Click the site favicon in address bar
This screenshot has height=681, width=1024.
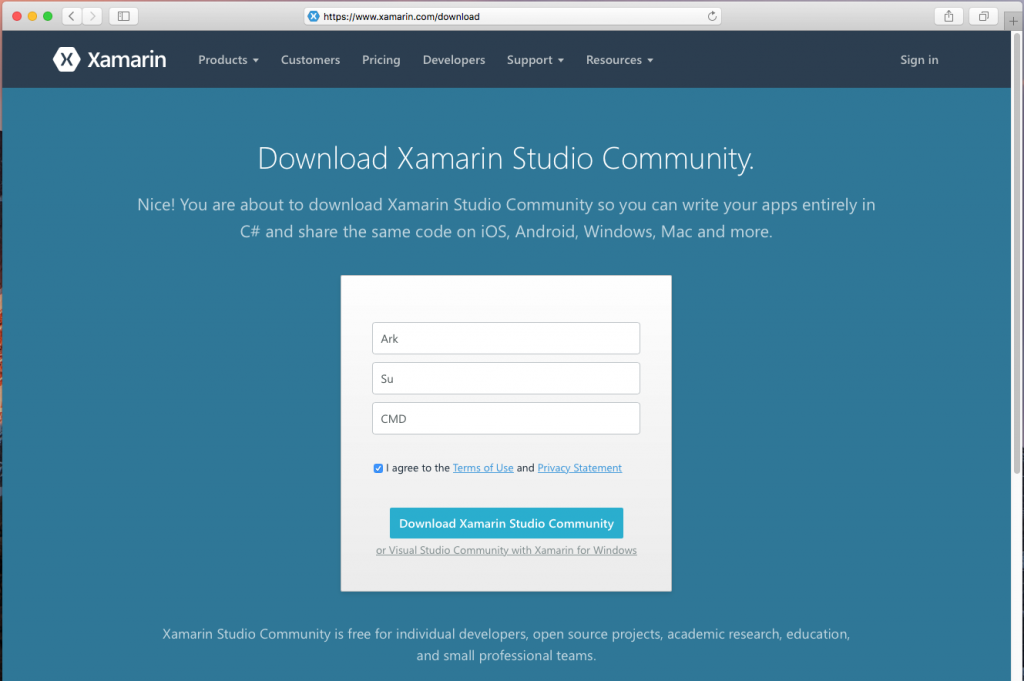coord(313,16)
